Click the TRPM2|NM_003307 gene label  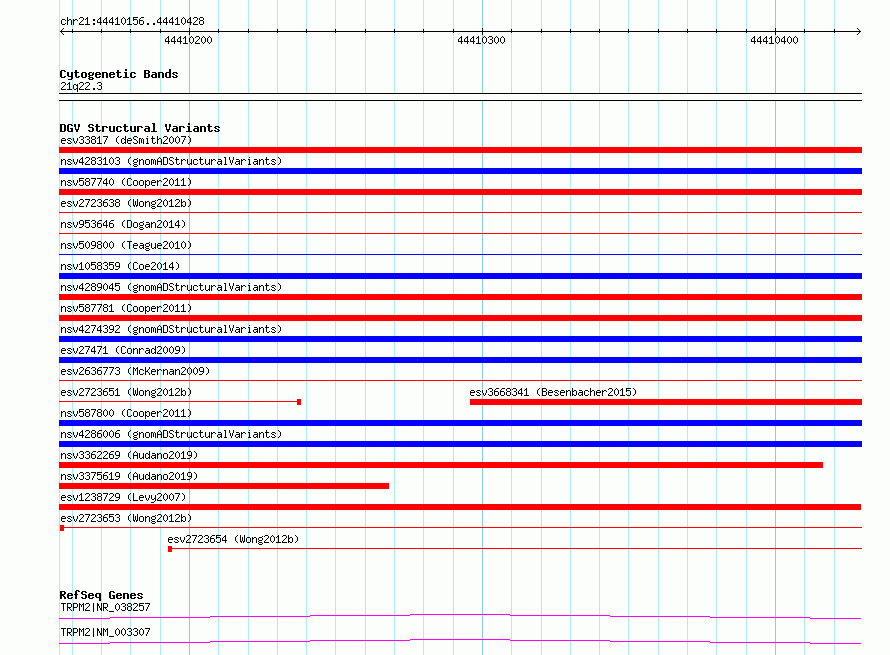pyautogui.click(x=105, y=632)
